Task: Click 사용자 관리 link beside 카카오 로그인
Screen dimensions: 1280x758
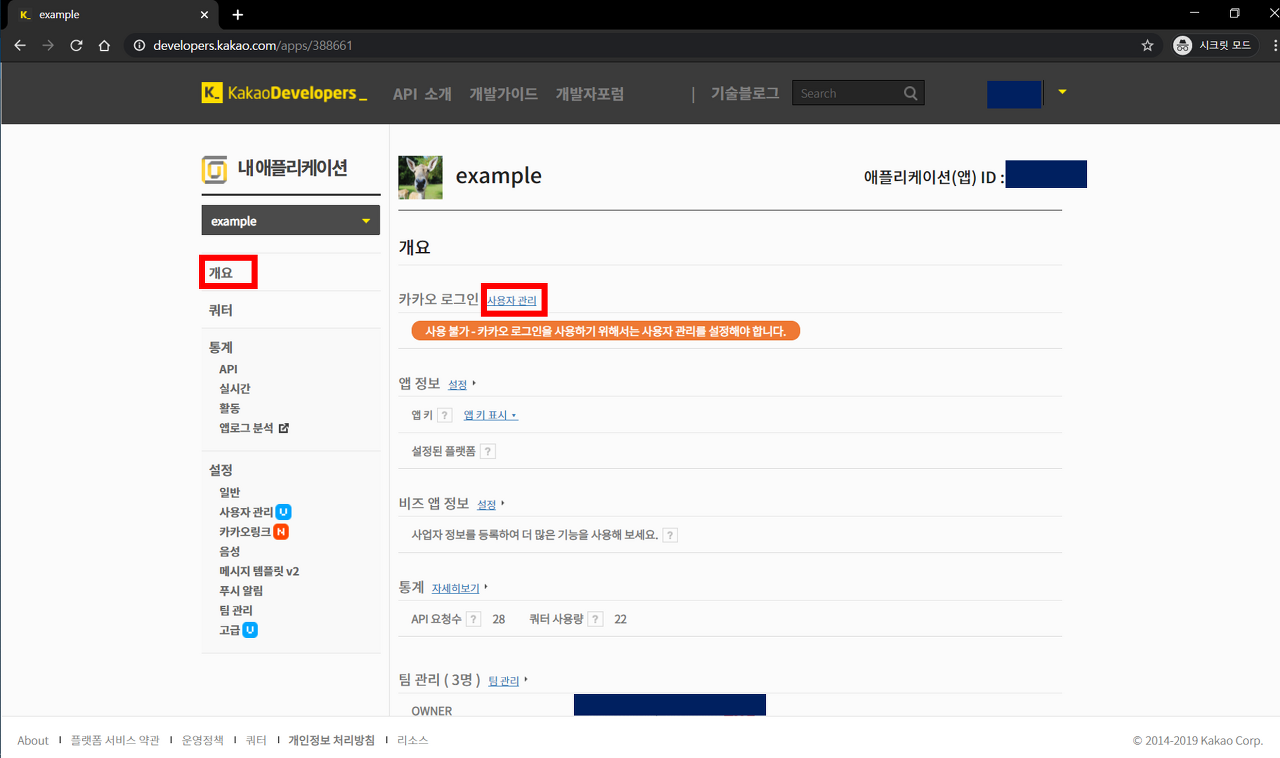Action: pos(512,300)
